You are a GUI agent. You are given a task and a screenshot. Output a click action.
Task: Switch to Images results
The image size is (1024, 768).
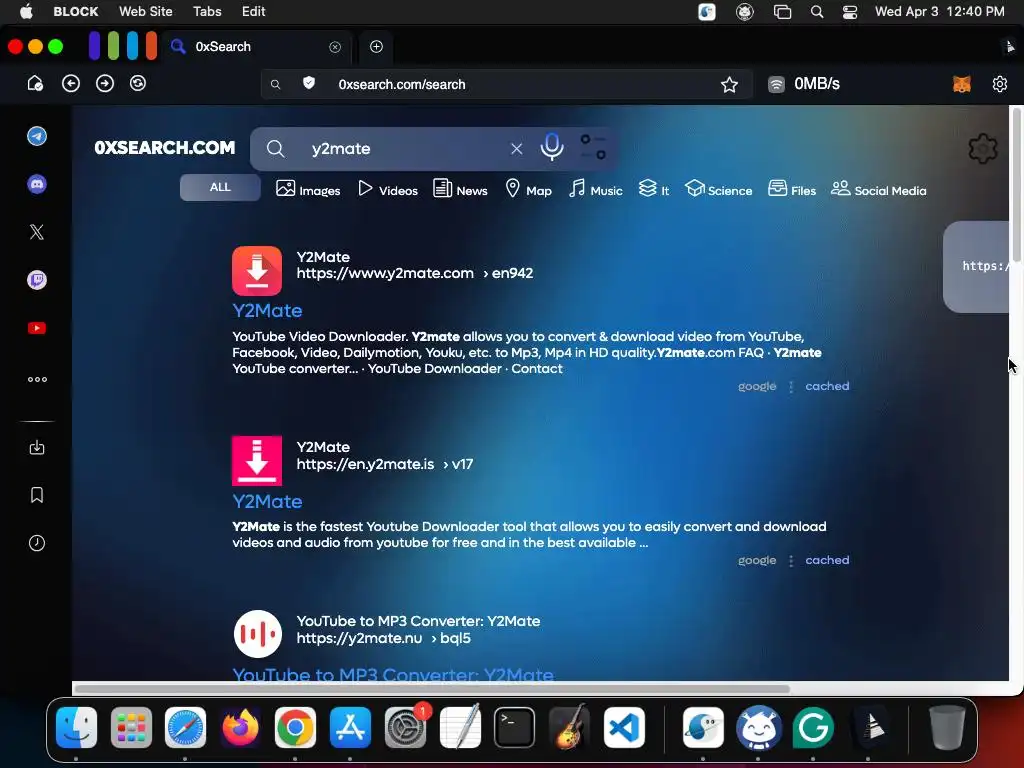308,189
